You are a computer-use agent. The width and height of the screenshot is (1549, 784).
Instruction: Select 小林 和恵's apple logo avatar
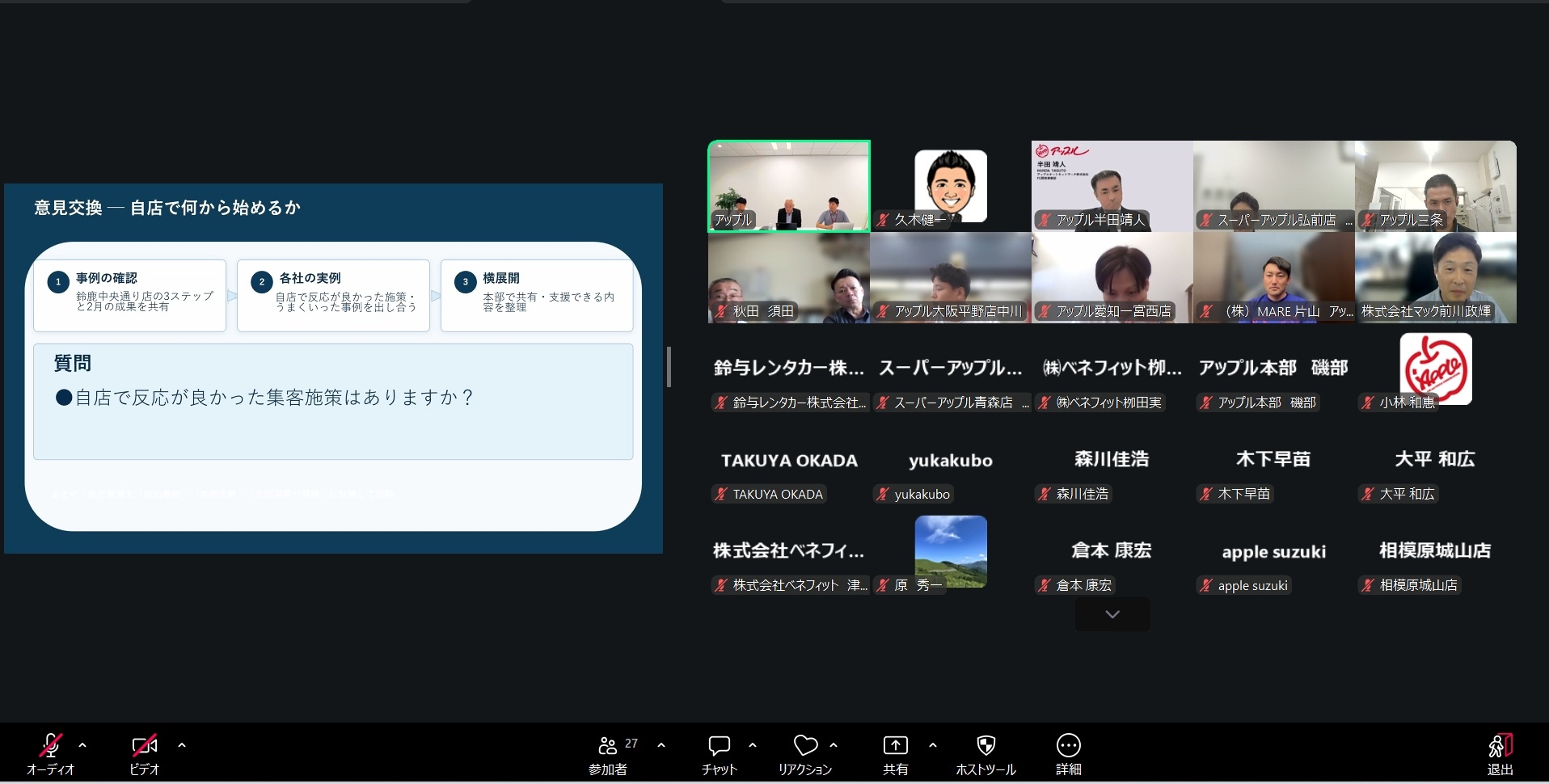(1436, 369)
